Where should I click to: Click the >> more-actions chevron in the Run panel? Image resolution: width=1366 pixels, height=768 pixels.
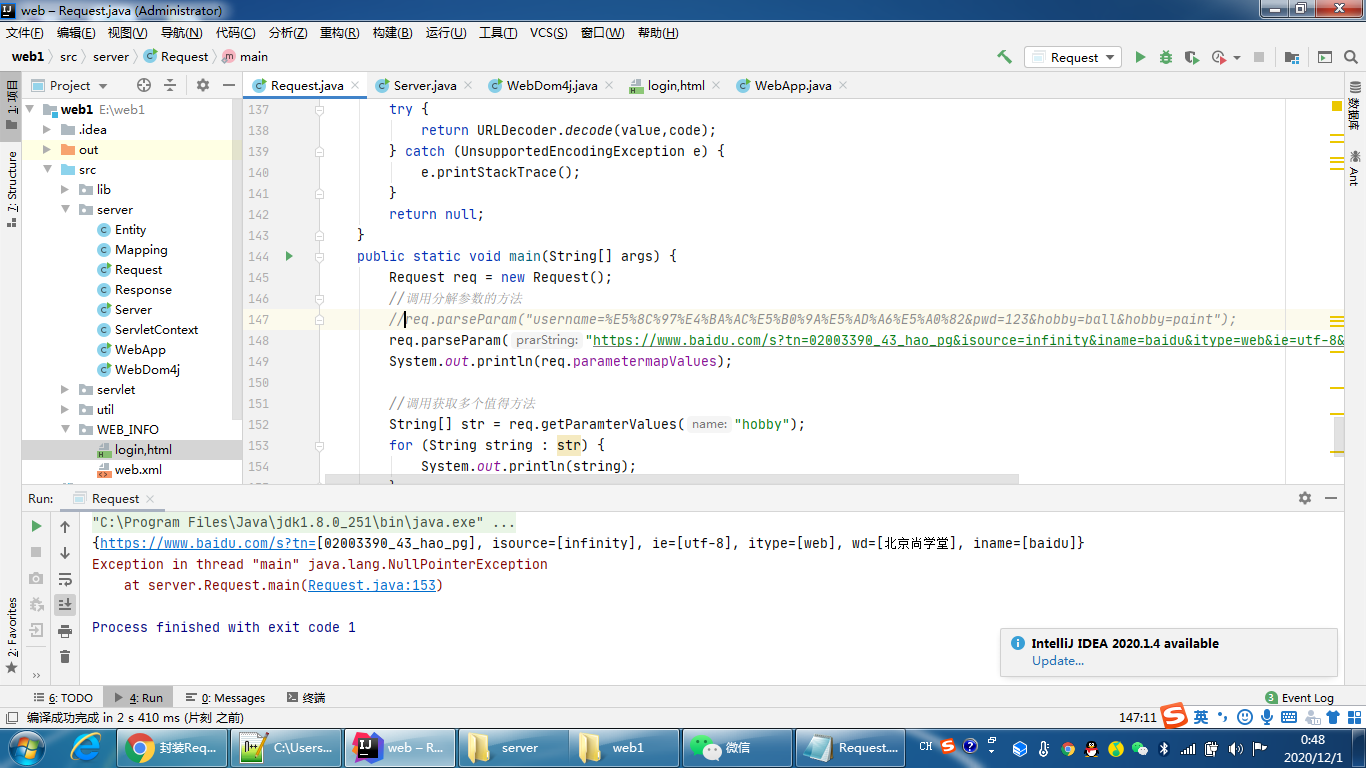point(37,677)
